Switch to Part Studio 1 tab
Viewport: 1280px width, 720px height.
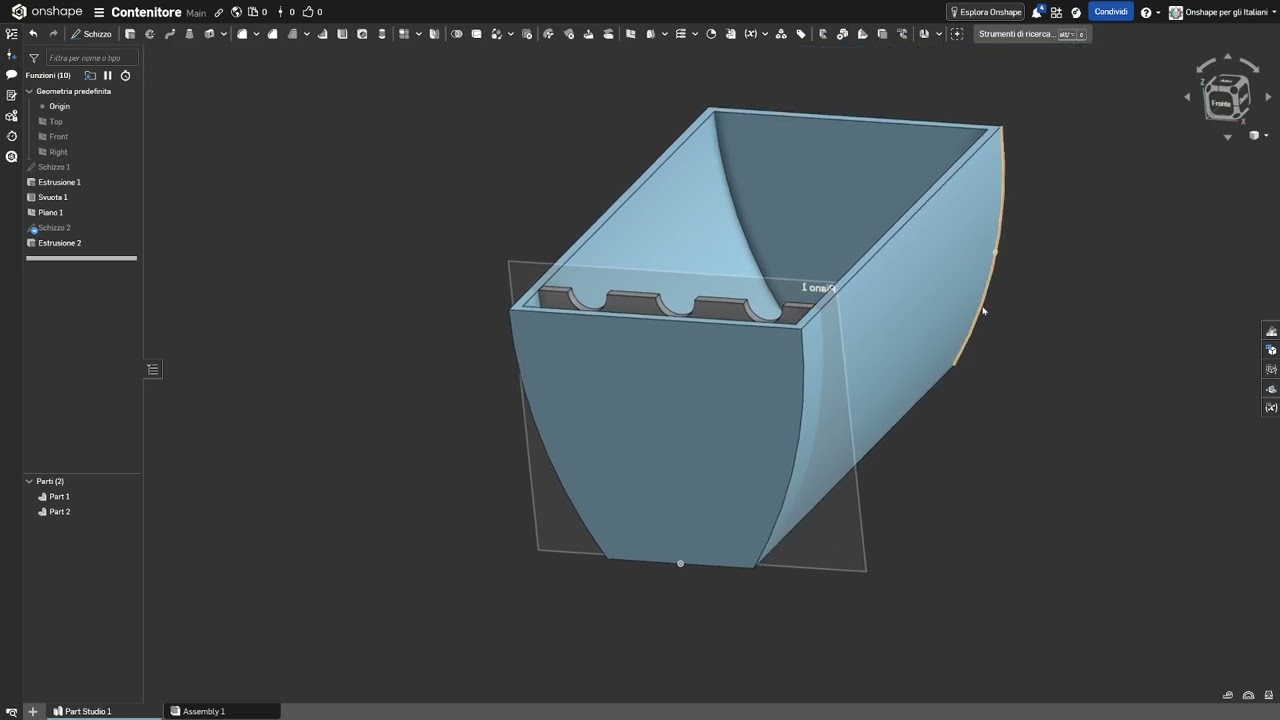tap(88, 711)
